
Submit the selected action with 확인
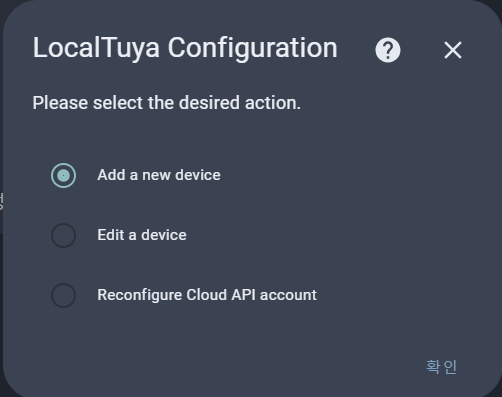pyautogui.click(x=441, y=367)
